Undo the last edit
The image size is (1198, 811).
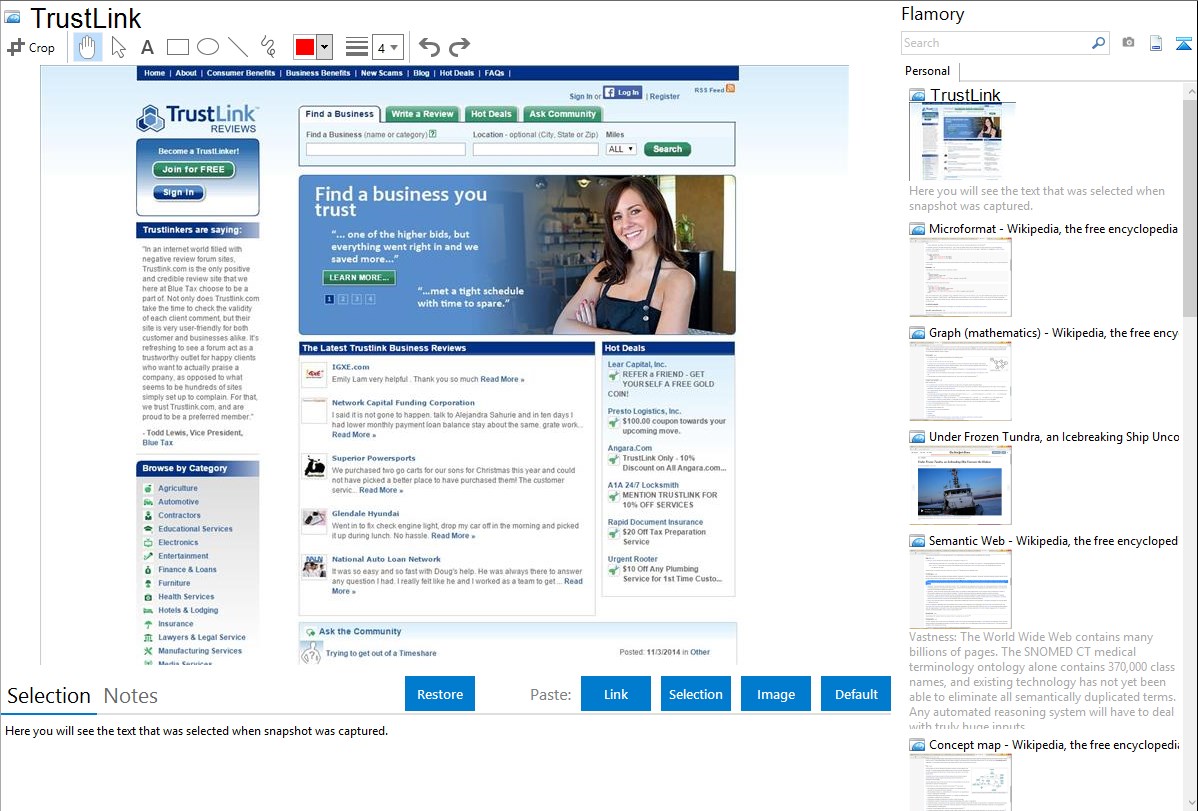(x=429, y=47)
